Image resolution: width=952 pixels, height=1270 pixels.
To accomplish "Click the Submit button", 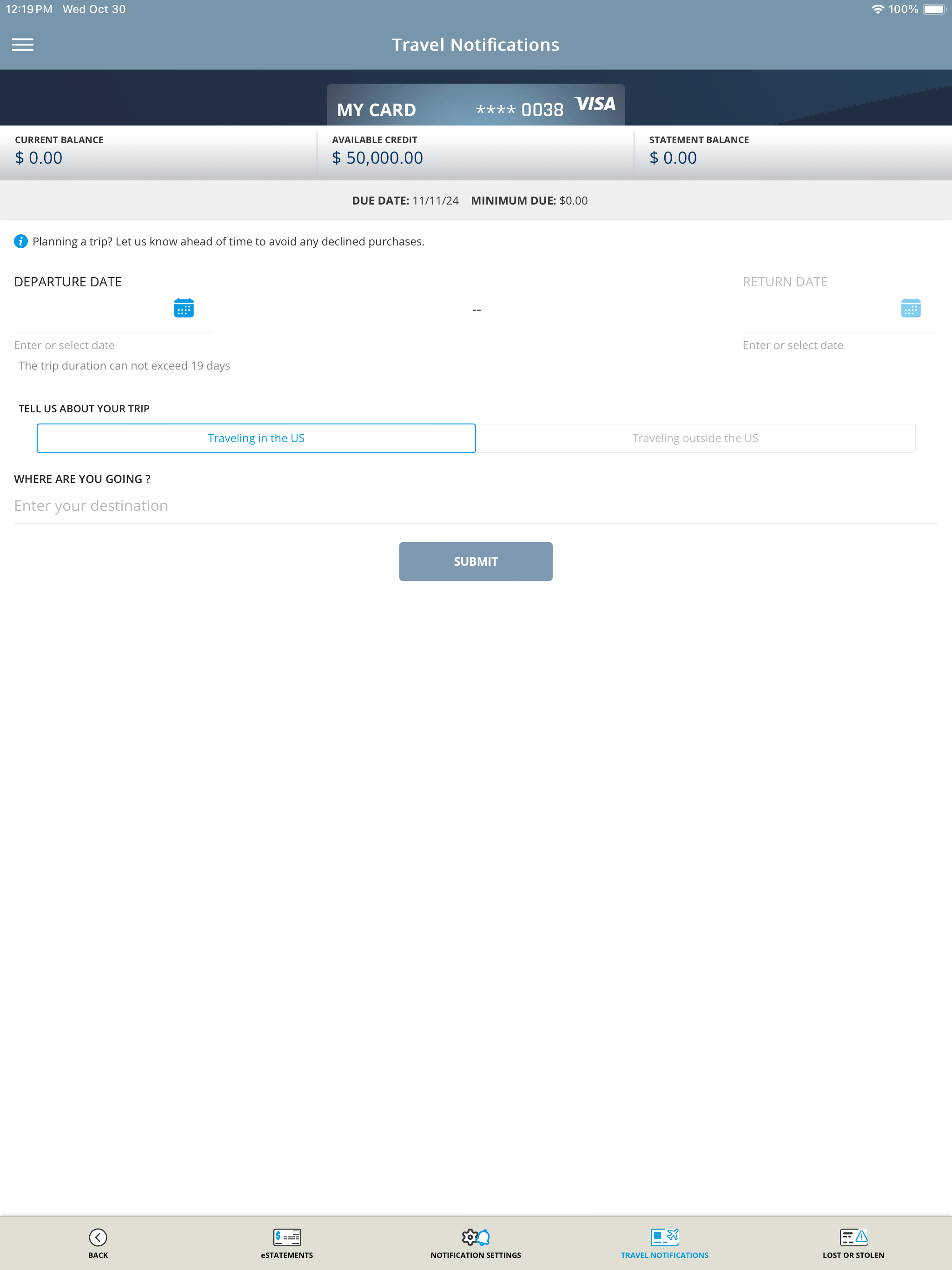I will coord(476,562).
